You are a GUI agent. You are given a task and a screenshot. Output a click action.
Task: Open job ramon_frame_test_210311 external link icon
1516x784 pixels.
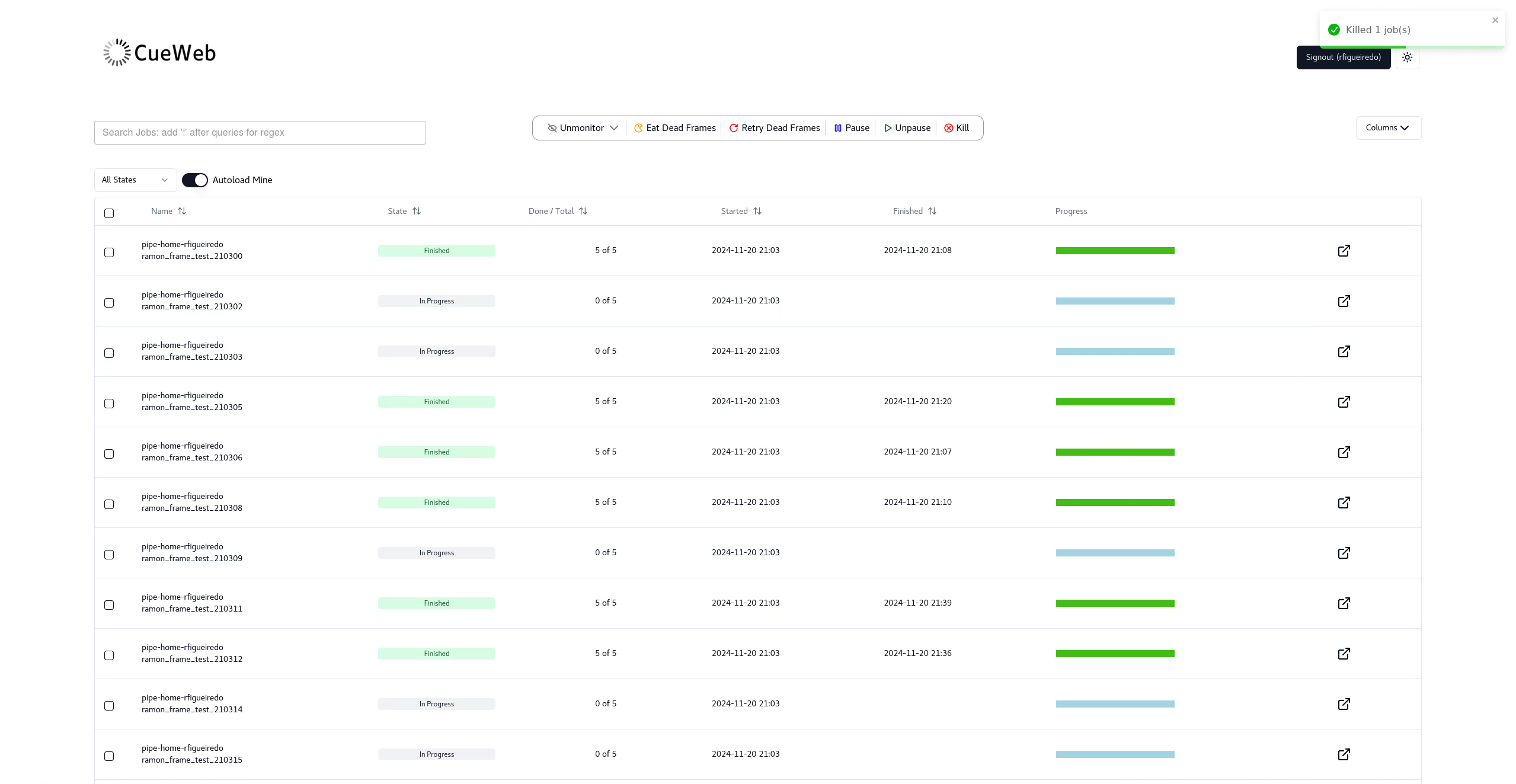(1344, 603)
